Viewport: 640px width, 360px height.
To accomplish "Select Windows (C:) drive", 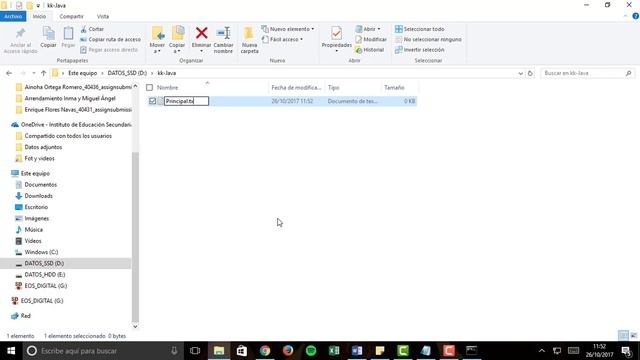I will (x=41, y=252).
